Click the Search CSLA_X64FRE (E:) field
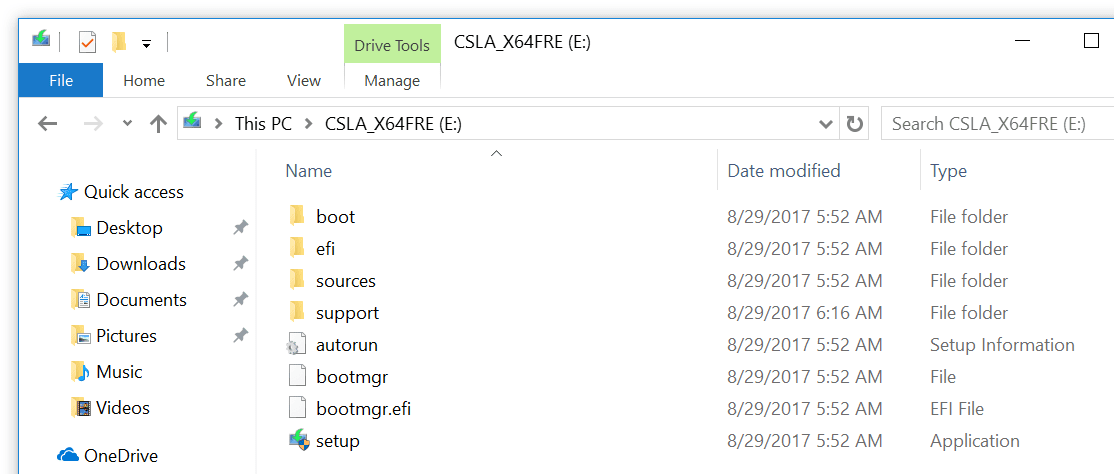1114x474 pixels. click(x=995, y=124)
